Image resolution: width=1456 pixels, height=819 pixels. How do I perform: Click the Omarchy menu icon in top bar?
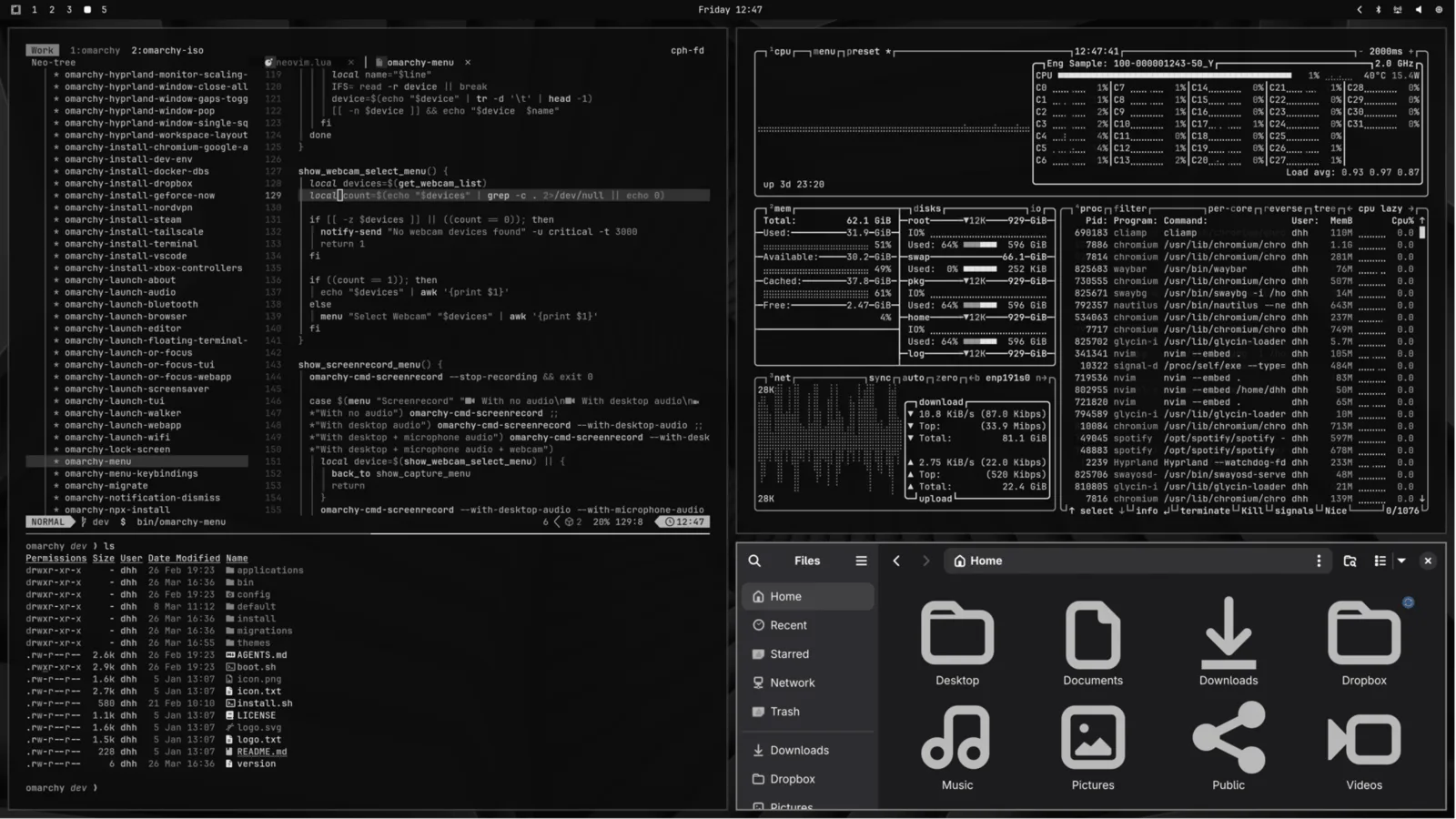pyautogui.click(x=15, y=9)
